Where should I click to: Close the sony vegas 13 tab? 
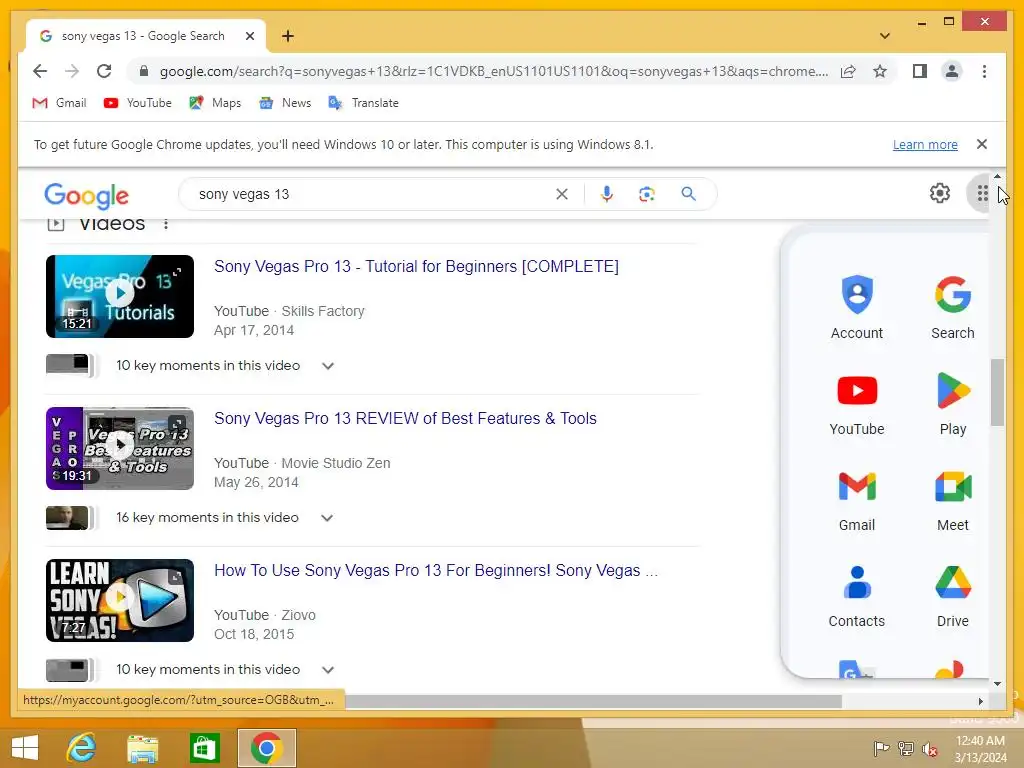[249, 36]
